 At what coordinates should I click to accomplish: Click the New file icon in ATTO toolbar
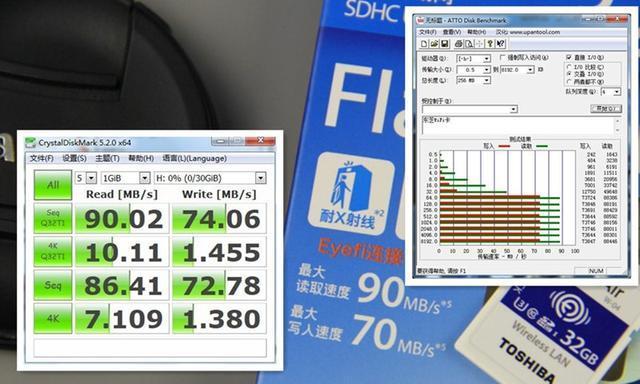point(424,43)
